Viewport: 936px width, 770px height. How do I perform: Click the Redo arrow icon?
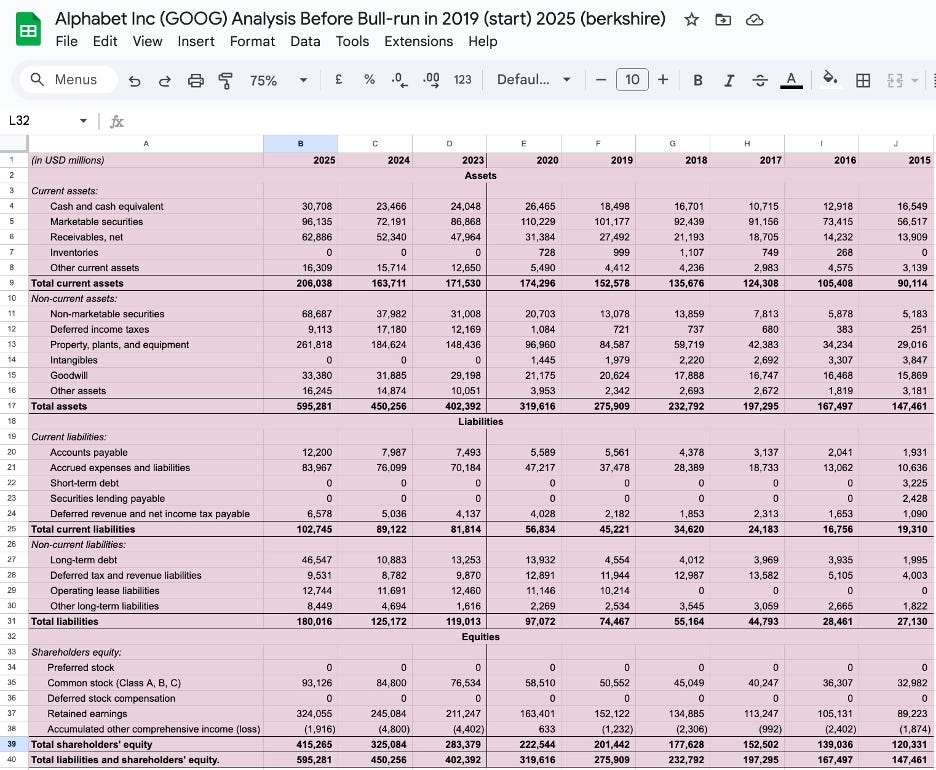pos(165,80)
